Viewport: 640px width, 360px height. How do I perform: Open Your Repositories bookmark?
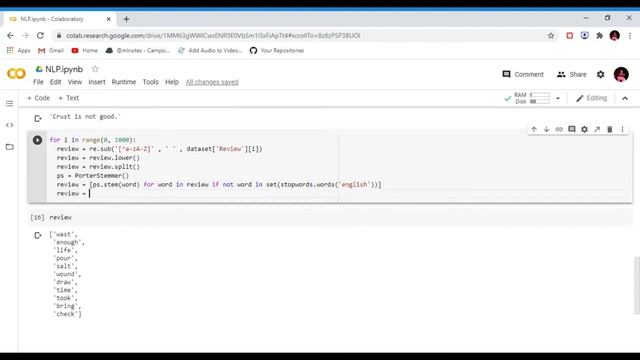[x=277, y=51]
